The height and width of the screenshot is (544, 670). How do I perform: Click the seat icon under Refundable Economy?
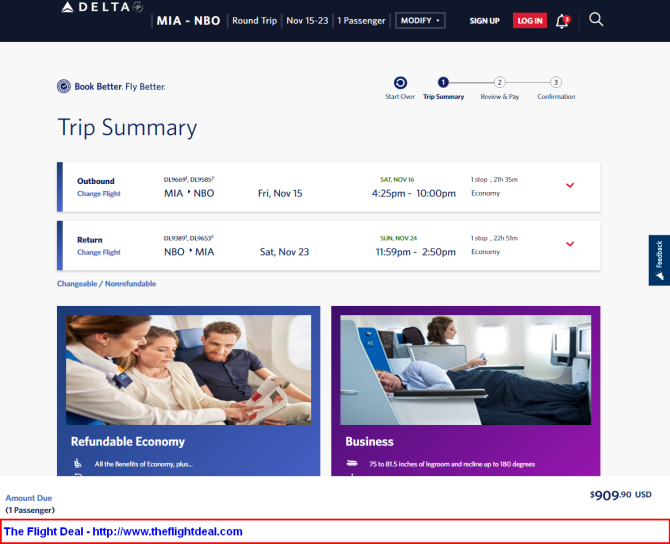tap(77, 463)
